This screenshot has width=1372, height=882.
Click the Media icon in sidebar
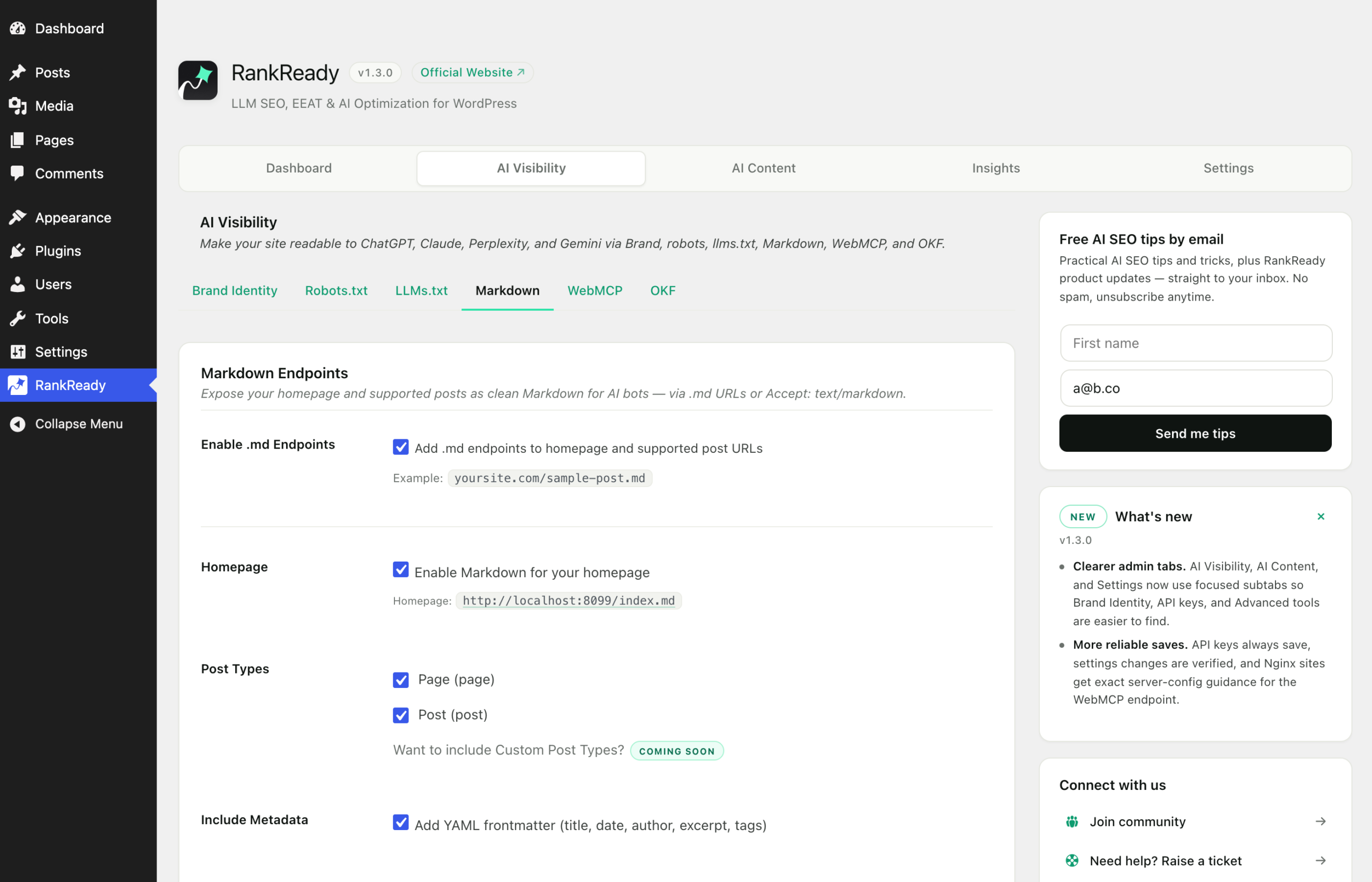point(18,106)
